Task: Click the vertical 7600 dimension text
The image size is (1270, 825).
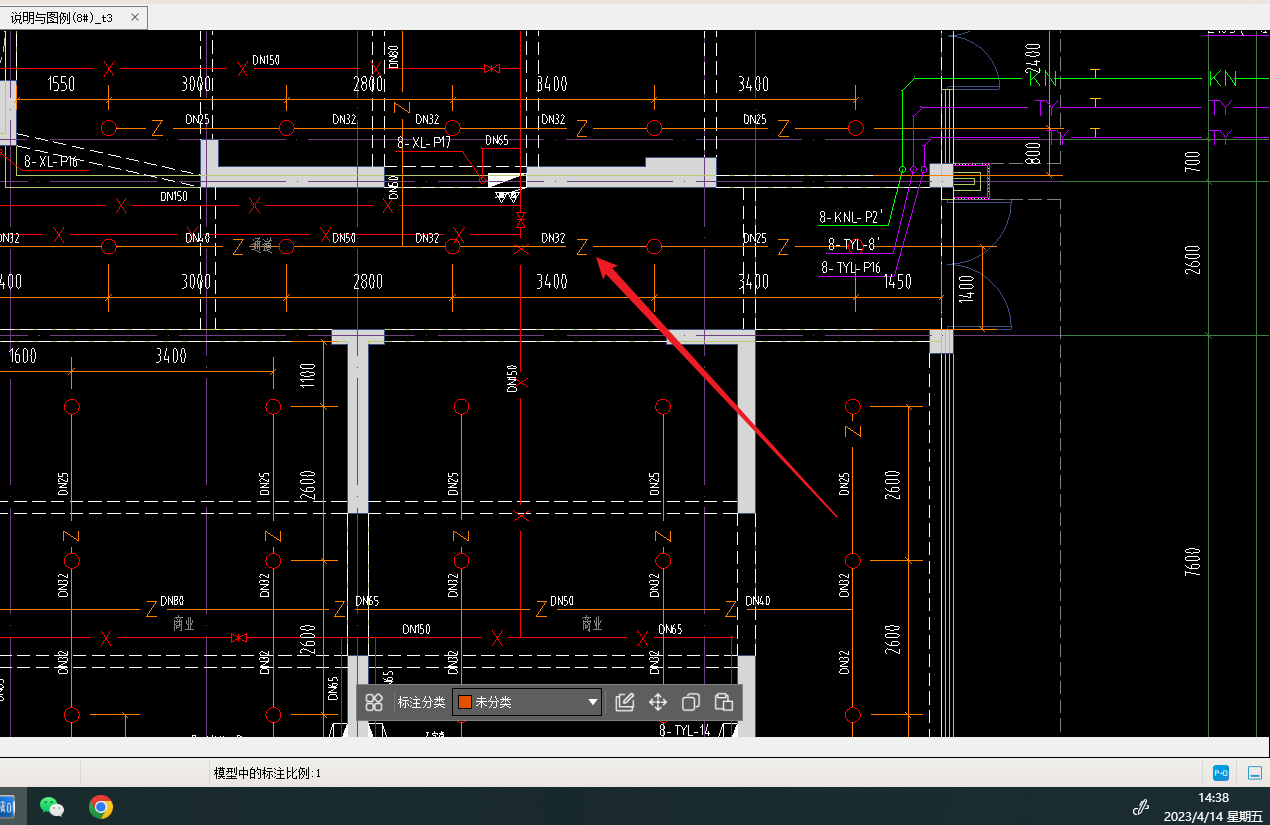Action: pos(1192,563)
